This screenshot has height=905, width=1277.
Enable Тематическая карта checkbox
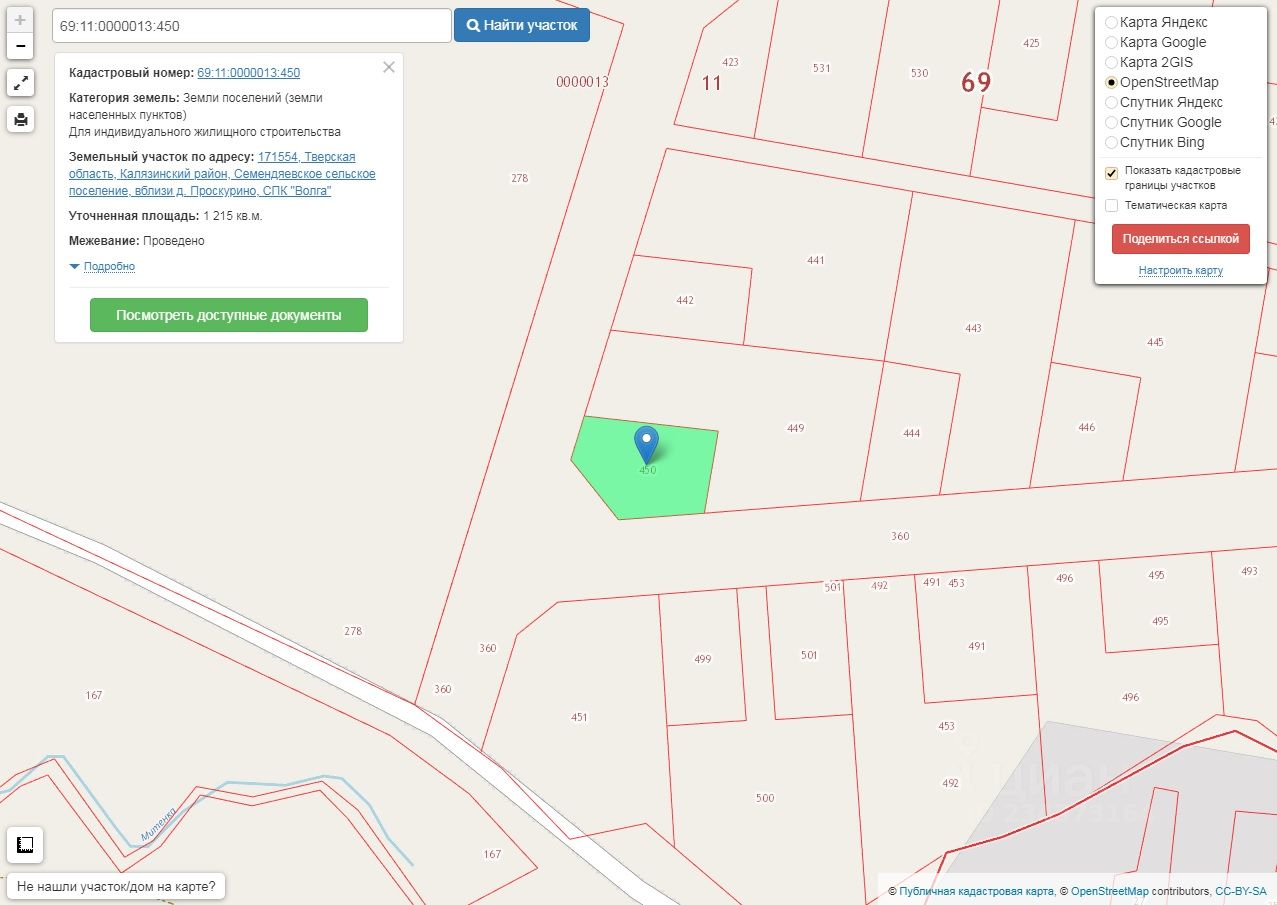click(x=1111, y=206)
